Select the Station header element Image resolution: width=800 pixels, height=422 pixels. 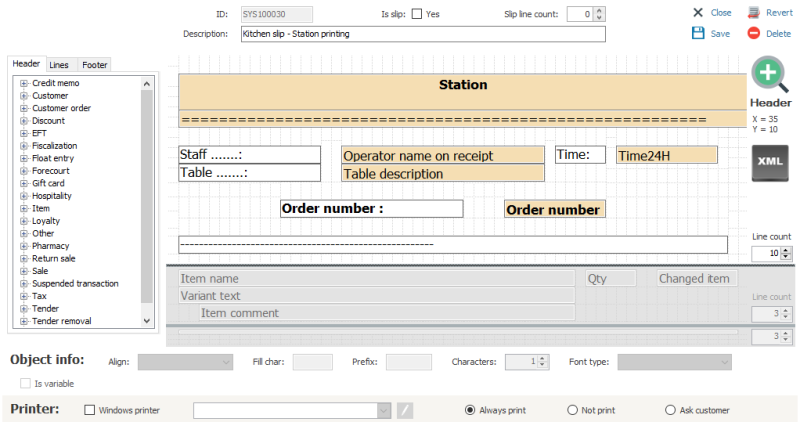click(463, 91)
